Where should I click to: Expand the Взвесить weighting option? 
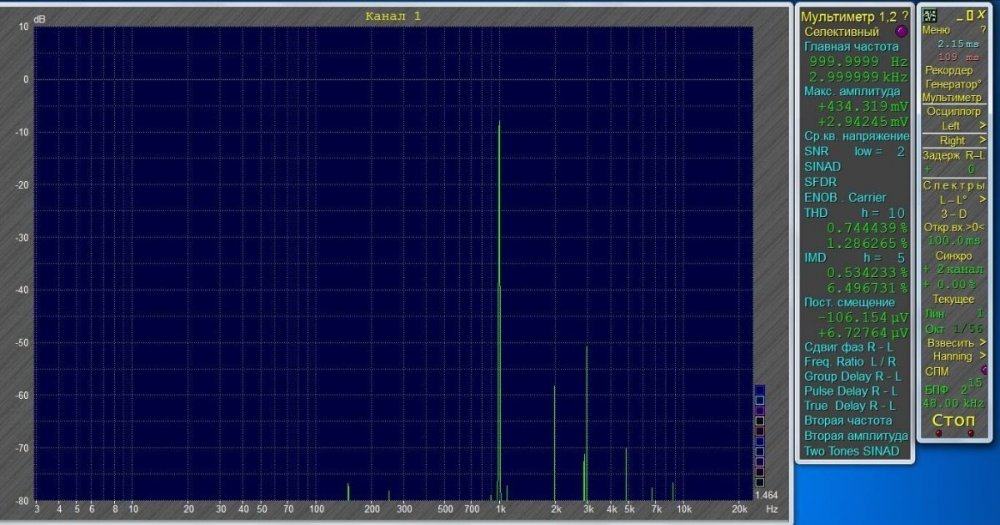982,342
